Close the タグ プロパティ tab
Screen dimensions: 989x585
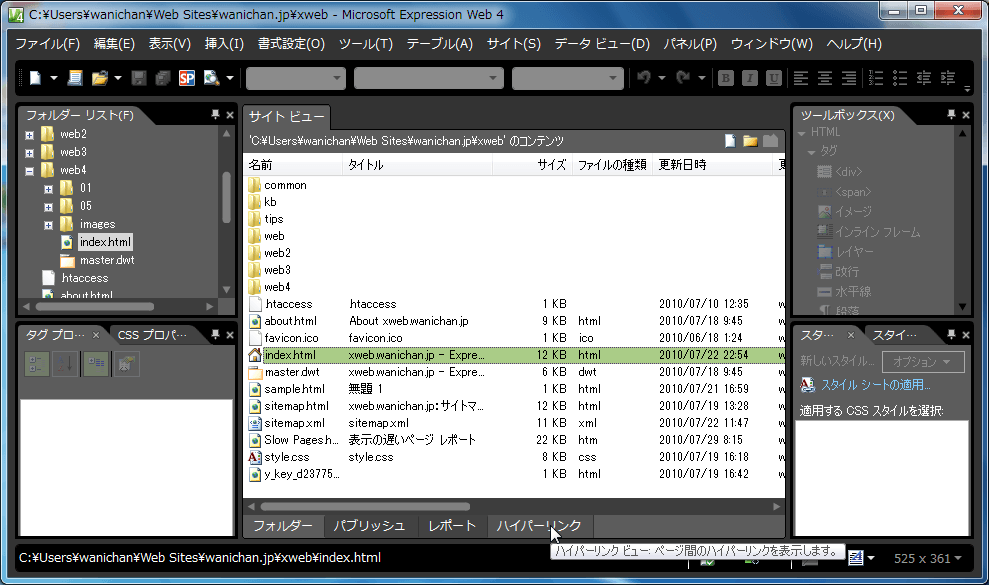coord(96,335)
